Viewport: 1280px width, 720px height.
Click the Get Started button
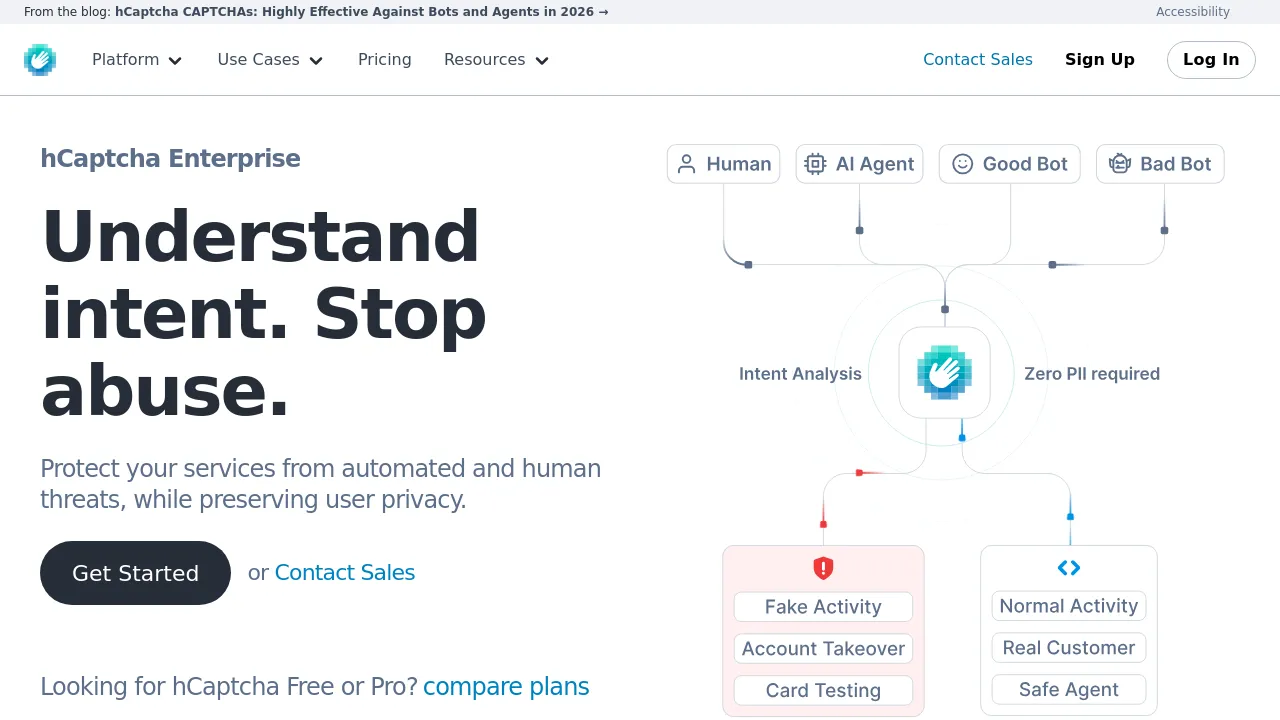pos(135,573)
